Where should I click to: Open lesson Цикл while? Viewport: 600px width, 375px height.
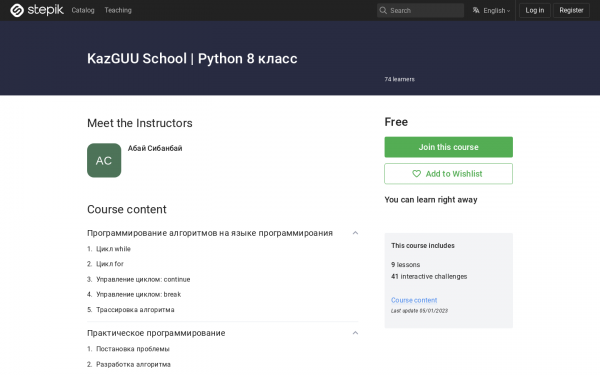pyautogui.click(x=113, y=249)
